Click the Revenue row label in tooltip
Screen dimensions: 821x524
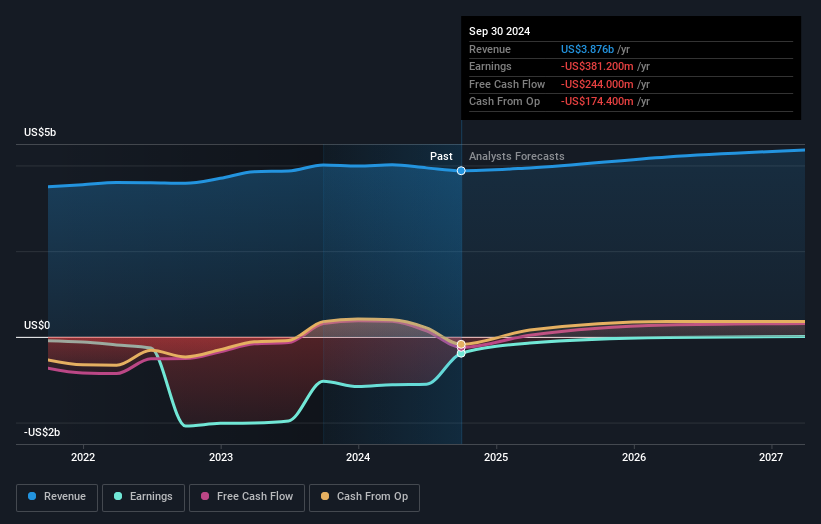pos(490,49)
